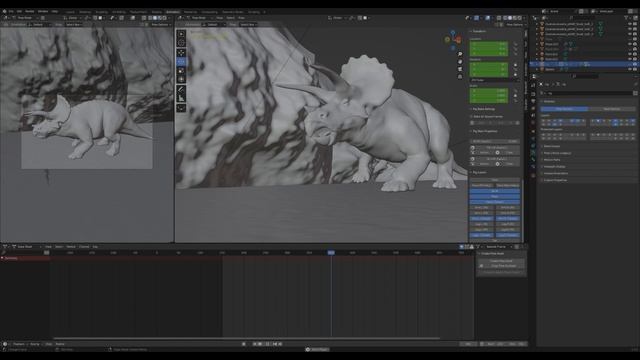This screenshot has width=640, height=360.
Task: Toggle camera view with camera icon
Action: (x=460, y=69)
